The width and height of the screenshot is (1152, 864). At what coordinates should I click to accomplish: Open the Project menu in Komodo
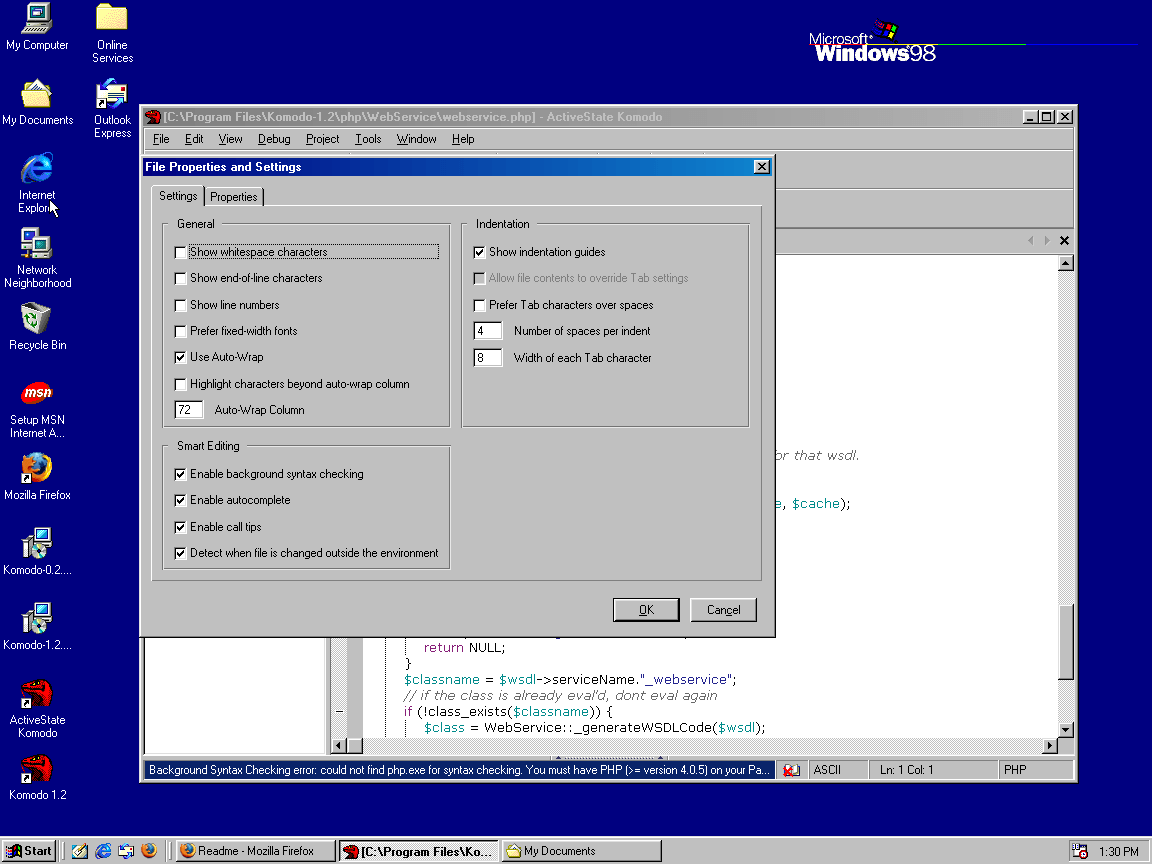tap(323, 139)
